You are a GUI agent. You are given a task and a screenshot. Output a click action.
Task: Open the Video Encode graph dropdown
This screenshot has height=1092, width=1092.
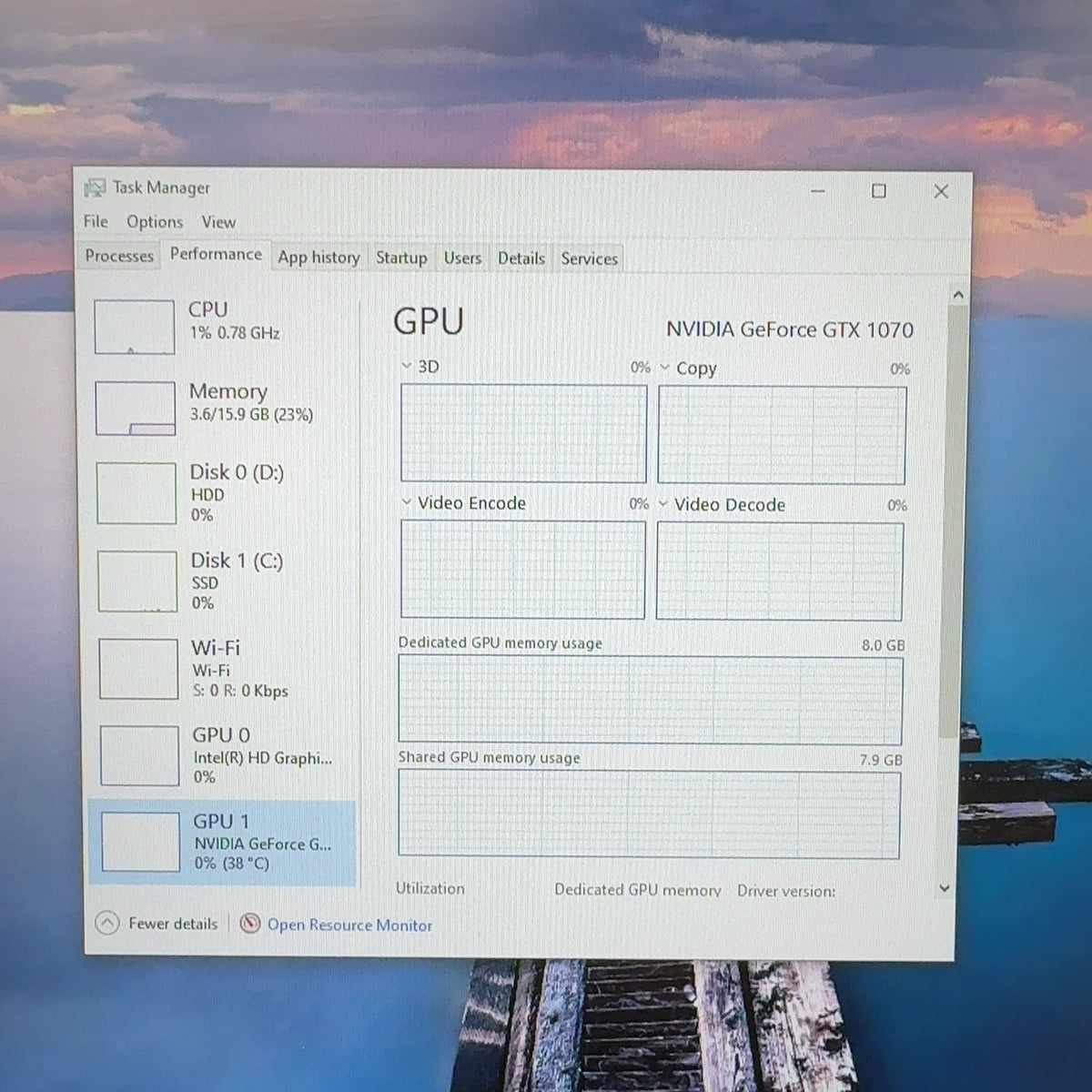coord(406,502)
